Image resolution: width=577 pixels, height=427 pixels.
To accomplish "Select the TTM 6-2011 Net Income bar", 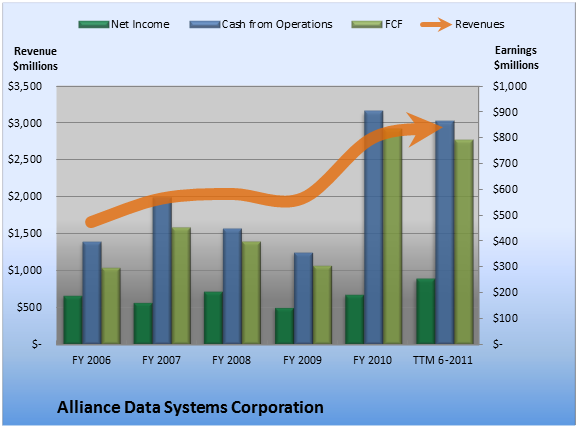I will [x=425, y=311].
